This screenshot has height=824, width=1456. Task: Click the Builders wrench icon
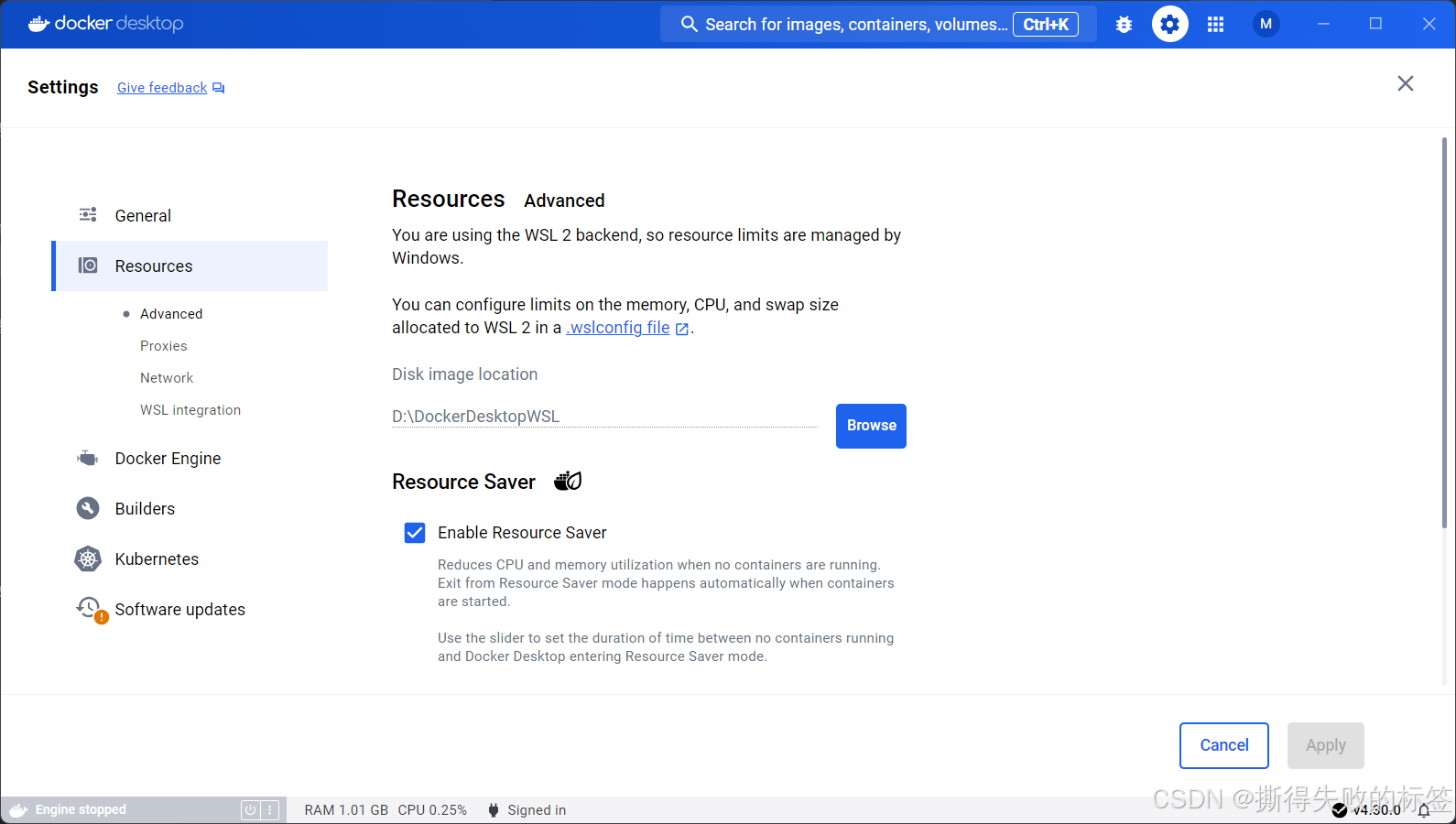[x=88, y=508]
